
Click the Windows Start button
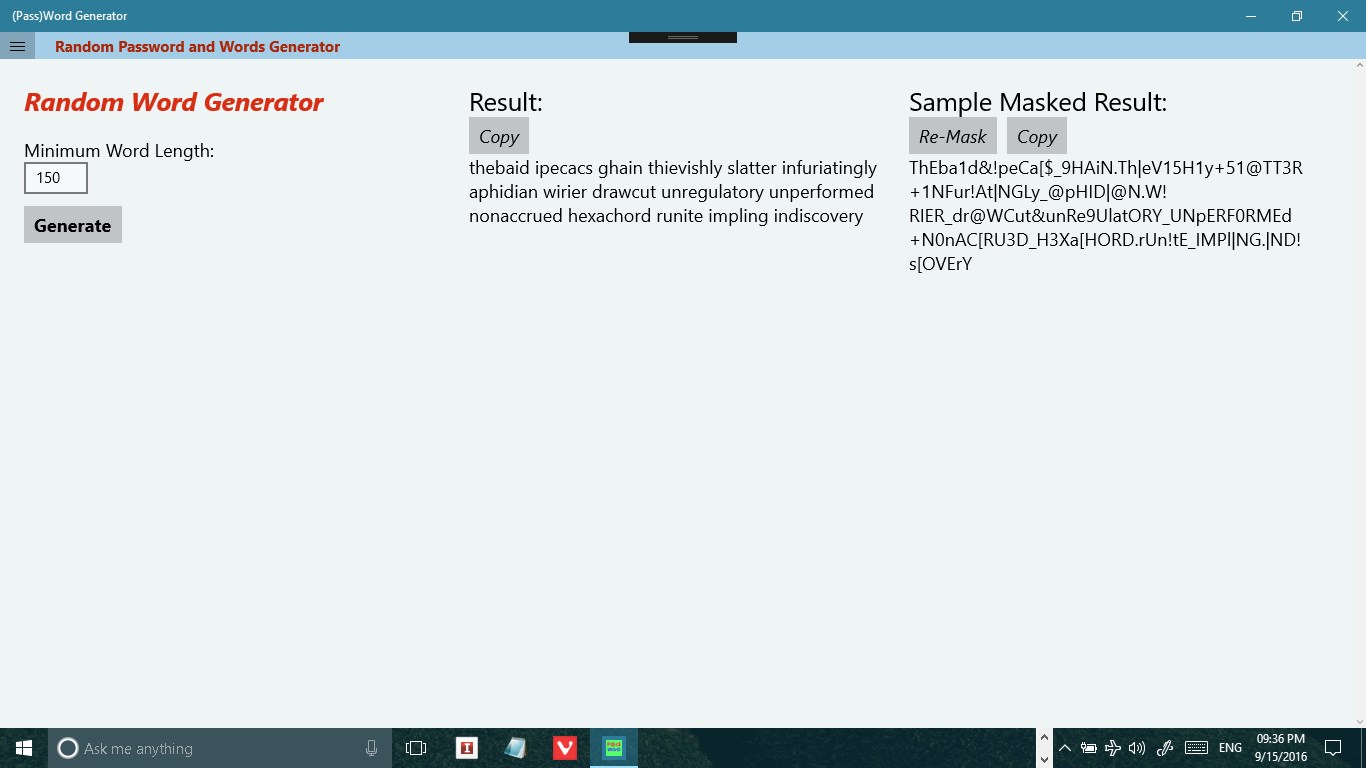pos(24,748)
